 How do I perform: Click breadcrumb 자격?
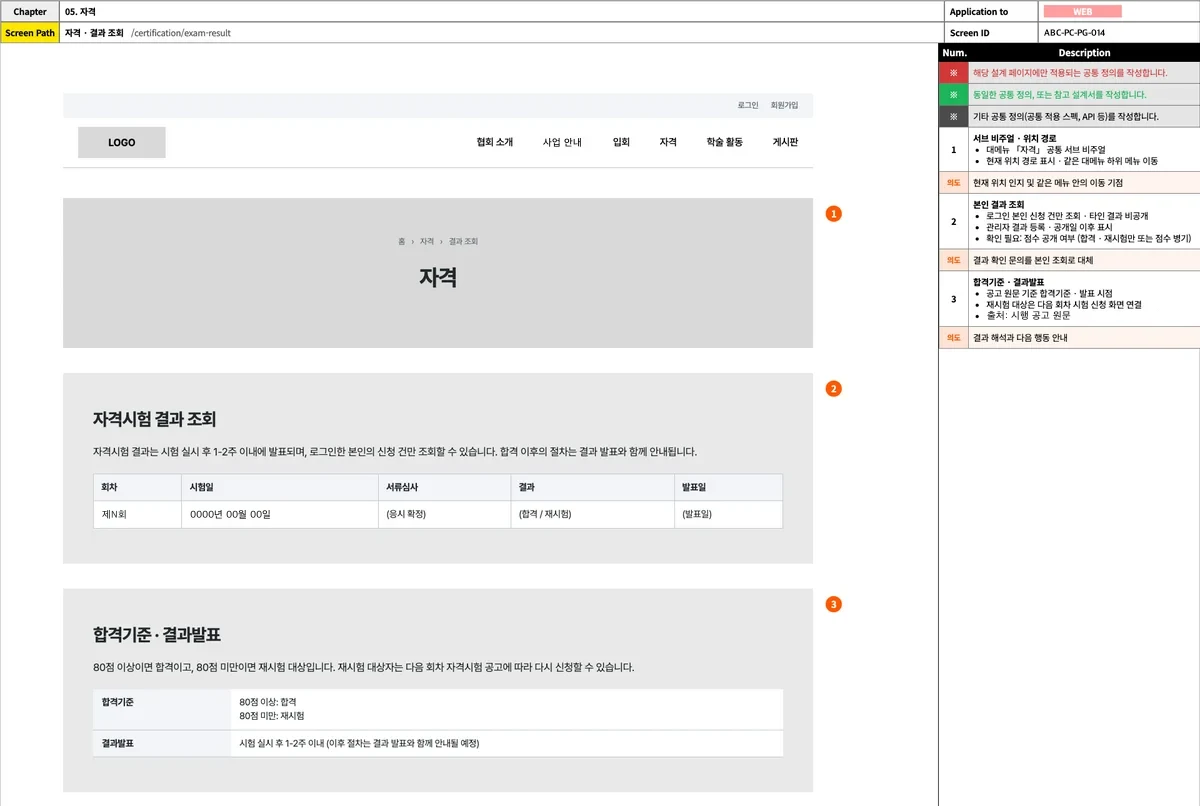pos(427,242)
